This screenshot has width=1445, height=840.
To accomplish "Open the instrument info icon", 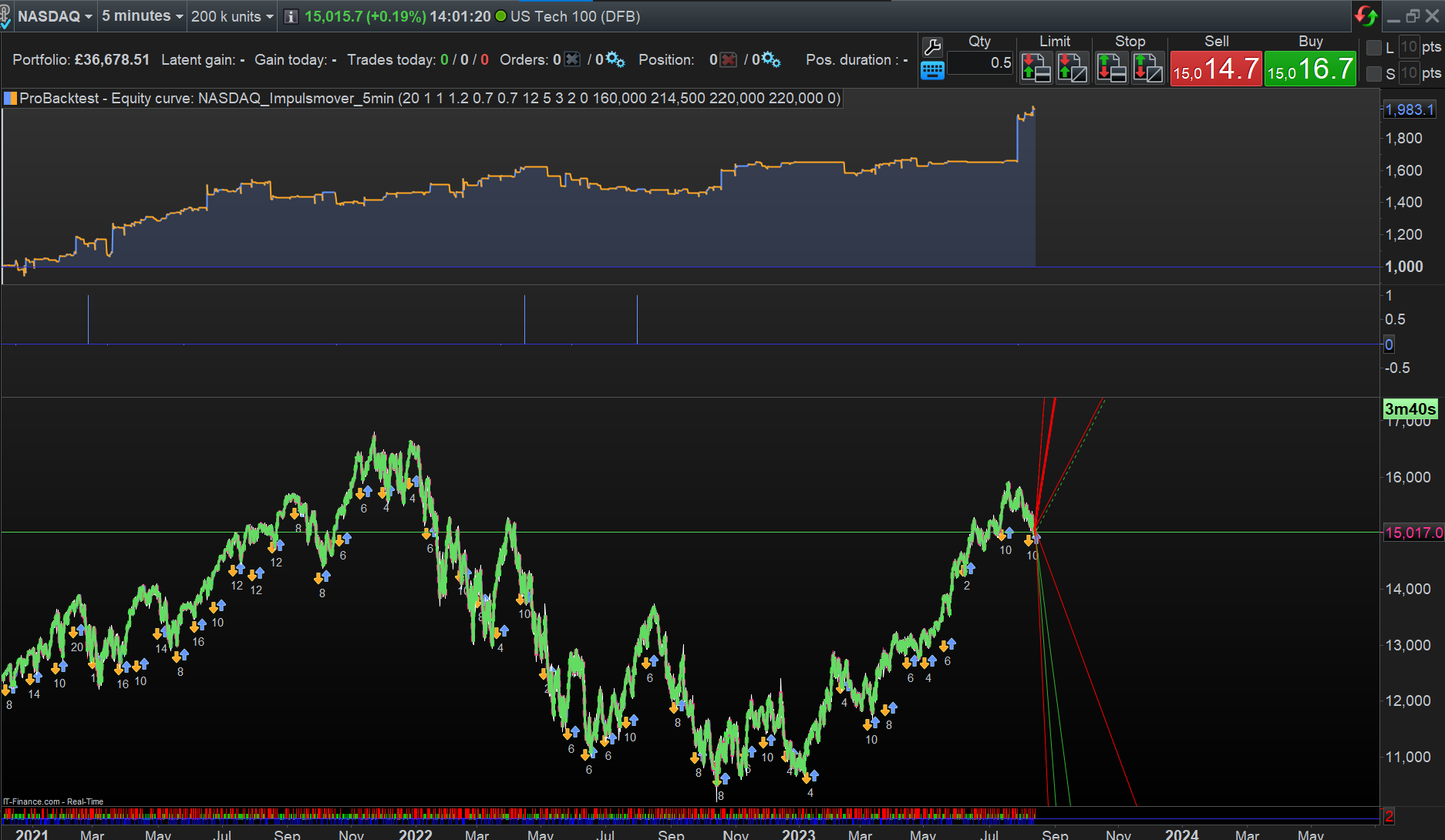I will click(x=291, y=16).
